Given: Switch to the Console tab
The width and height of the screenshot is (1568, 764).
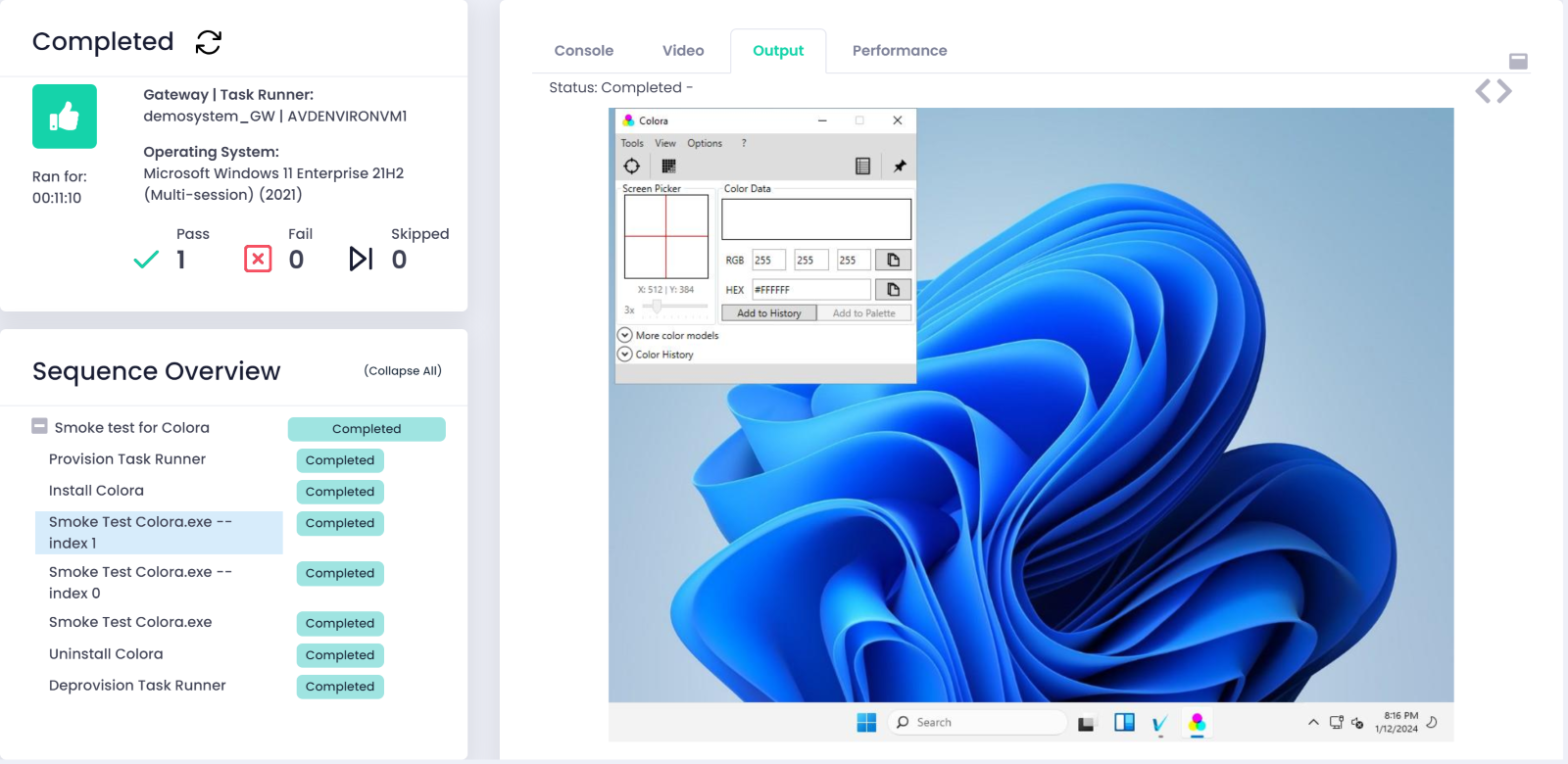Looking at the screenshot, I should [583, 51].
